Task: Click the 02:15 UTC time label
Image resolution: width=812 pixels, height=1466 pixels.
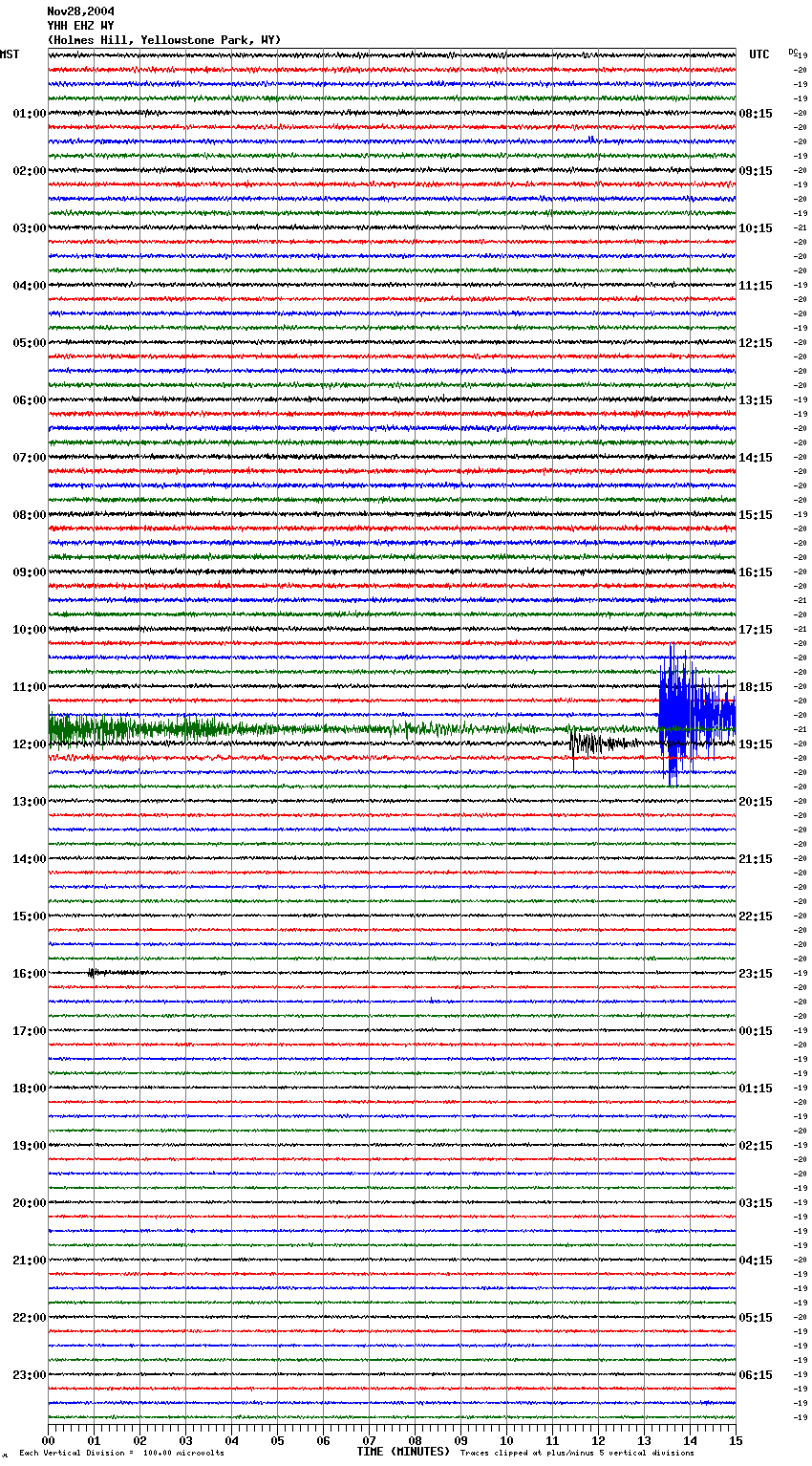Action: (x=756, y=1146)
